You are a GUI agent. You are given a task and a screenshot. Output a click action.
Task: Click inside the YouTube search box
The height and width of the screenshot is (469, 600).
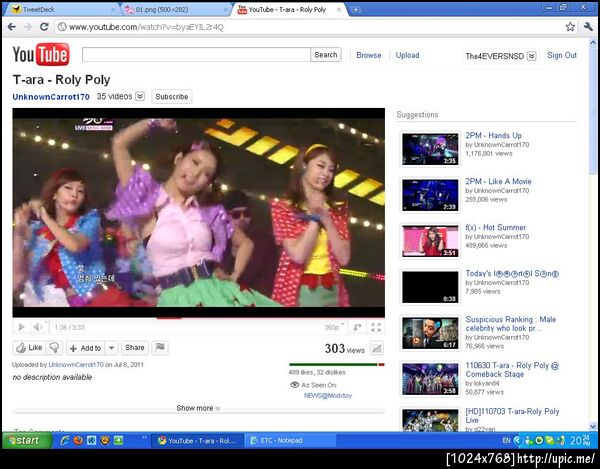(196, 55)
